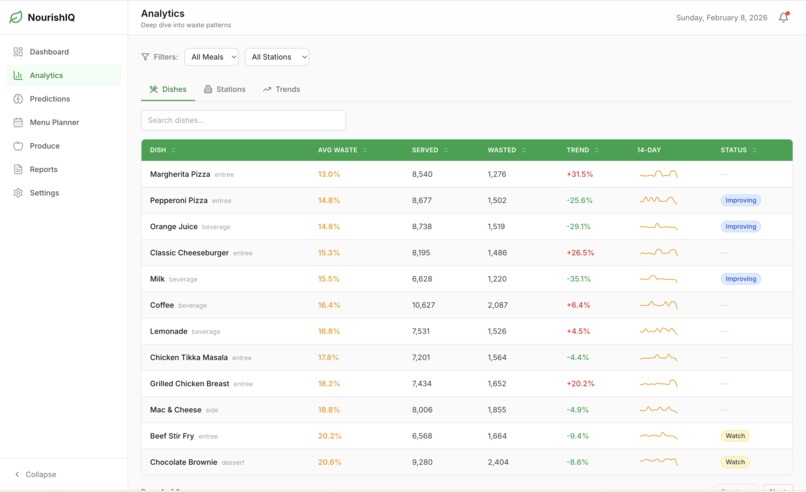The height and width of the screenshot is (492, 806).
Task: Click the Settings gear icon
Action: (18, 193)
